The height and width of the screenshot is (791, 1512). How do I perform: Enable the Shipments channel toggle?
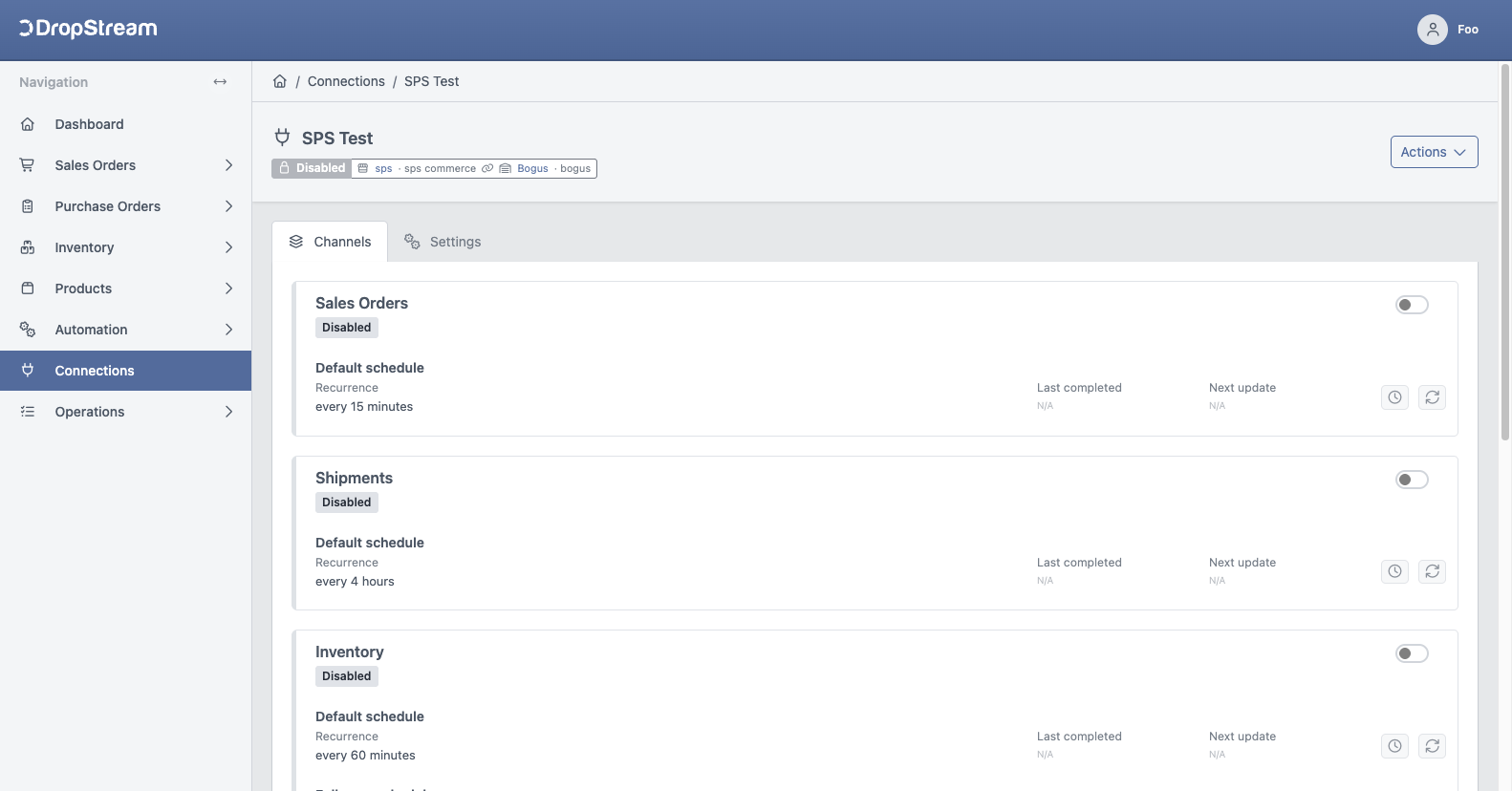[x=1412, y=480]
